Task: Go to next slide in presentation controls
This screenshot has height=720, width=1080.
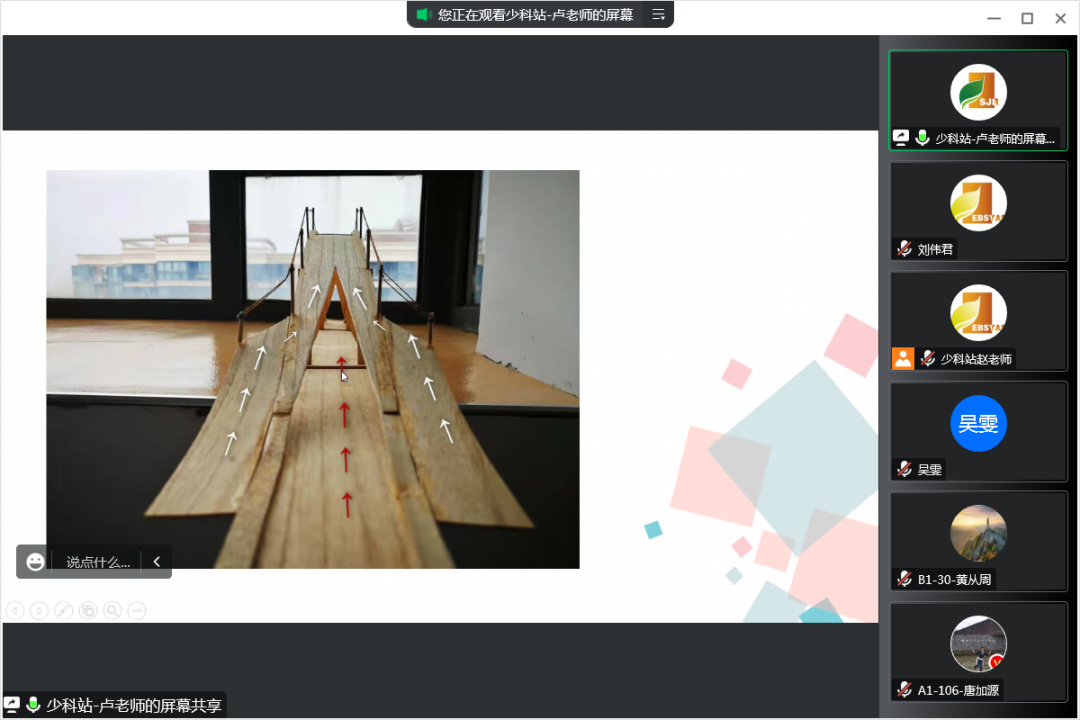Action: tap(39, 610)
